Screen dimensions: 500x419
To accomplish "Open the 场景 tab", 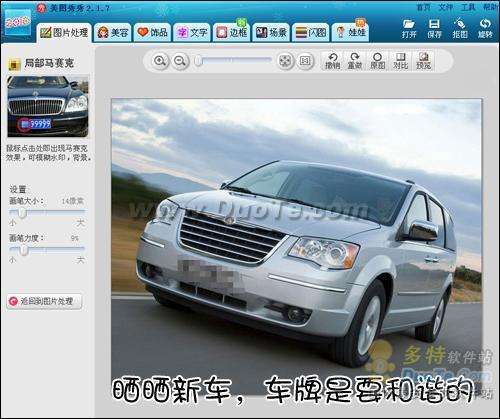I will coord(271,33).
